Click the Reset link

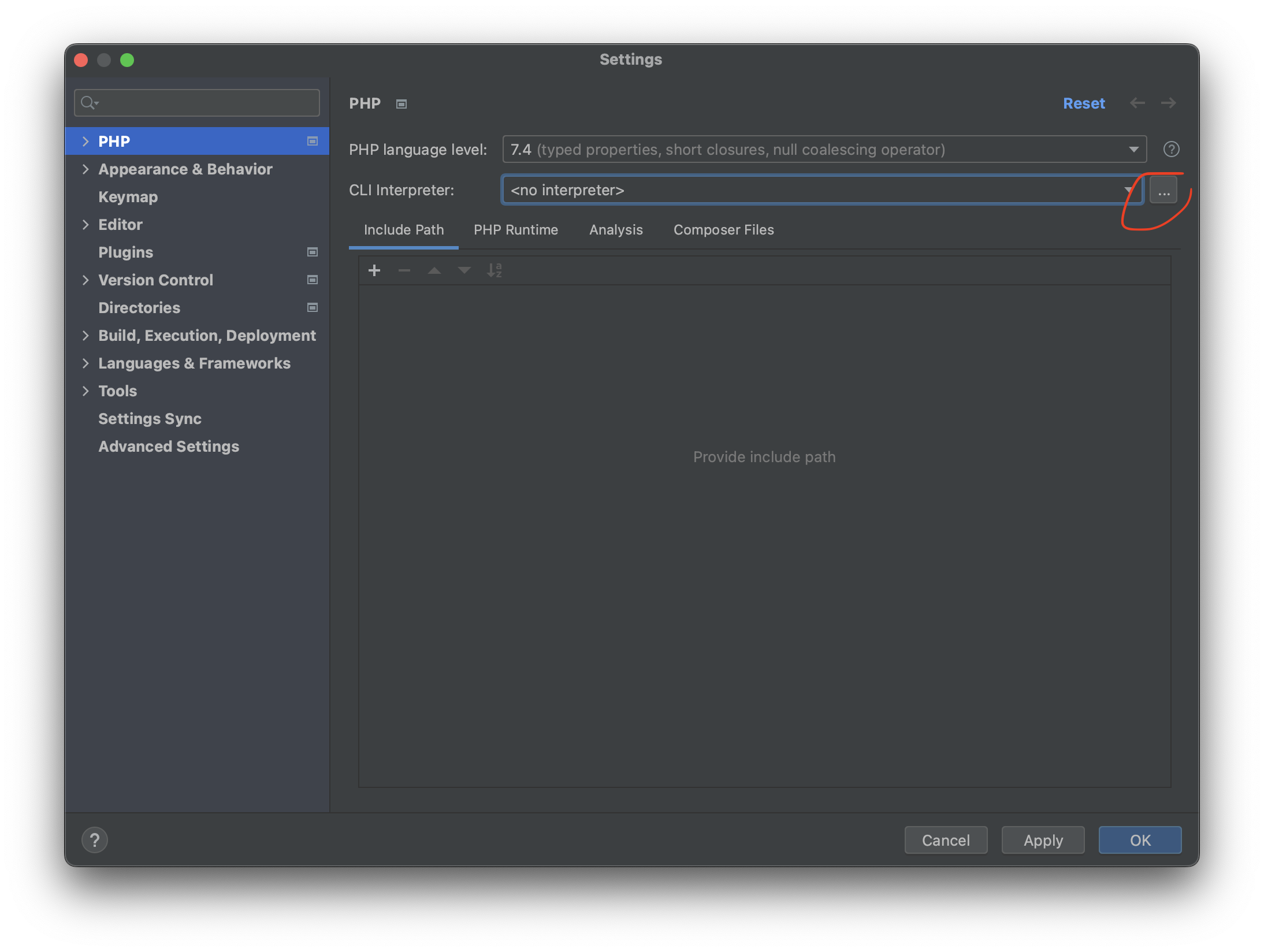coord(1084,103)
